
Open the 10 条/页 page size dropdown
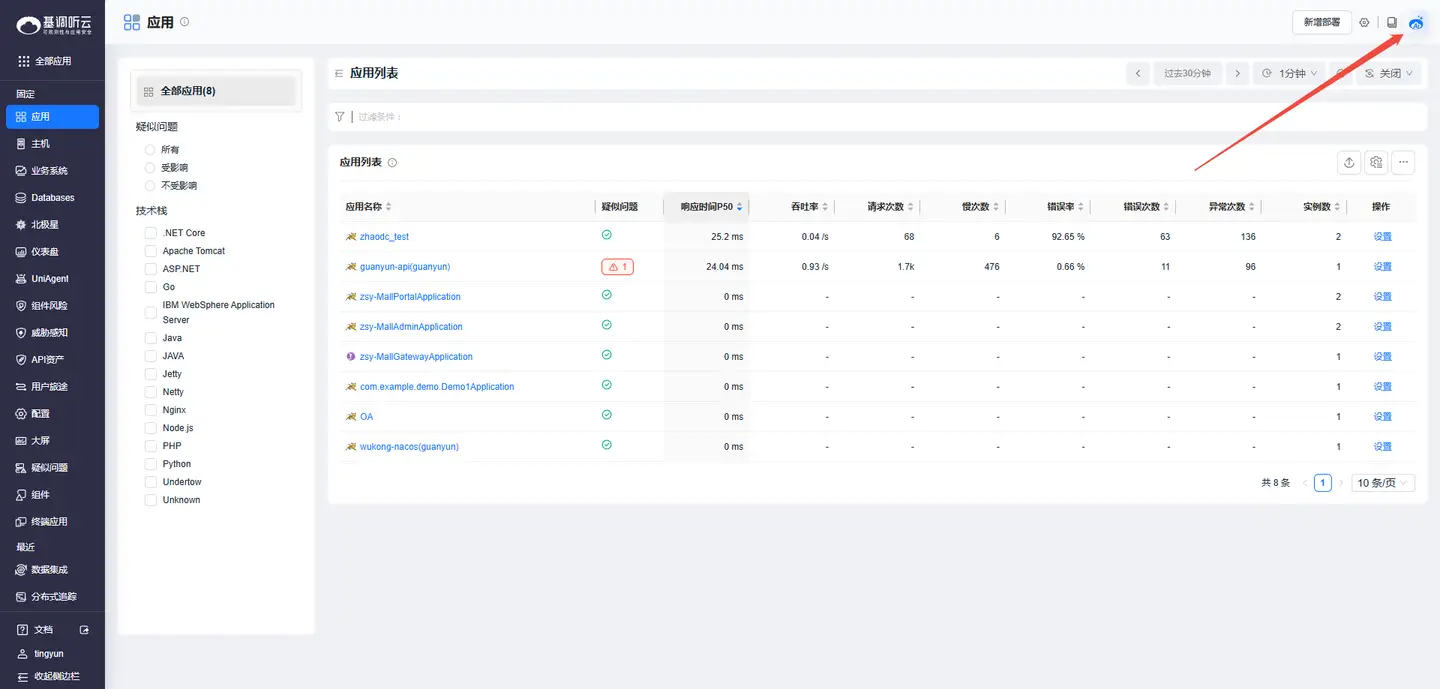(1383, 483)
